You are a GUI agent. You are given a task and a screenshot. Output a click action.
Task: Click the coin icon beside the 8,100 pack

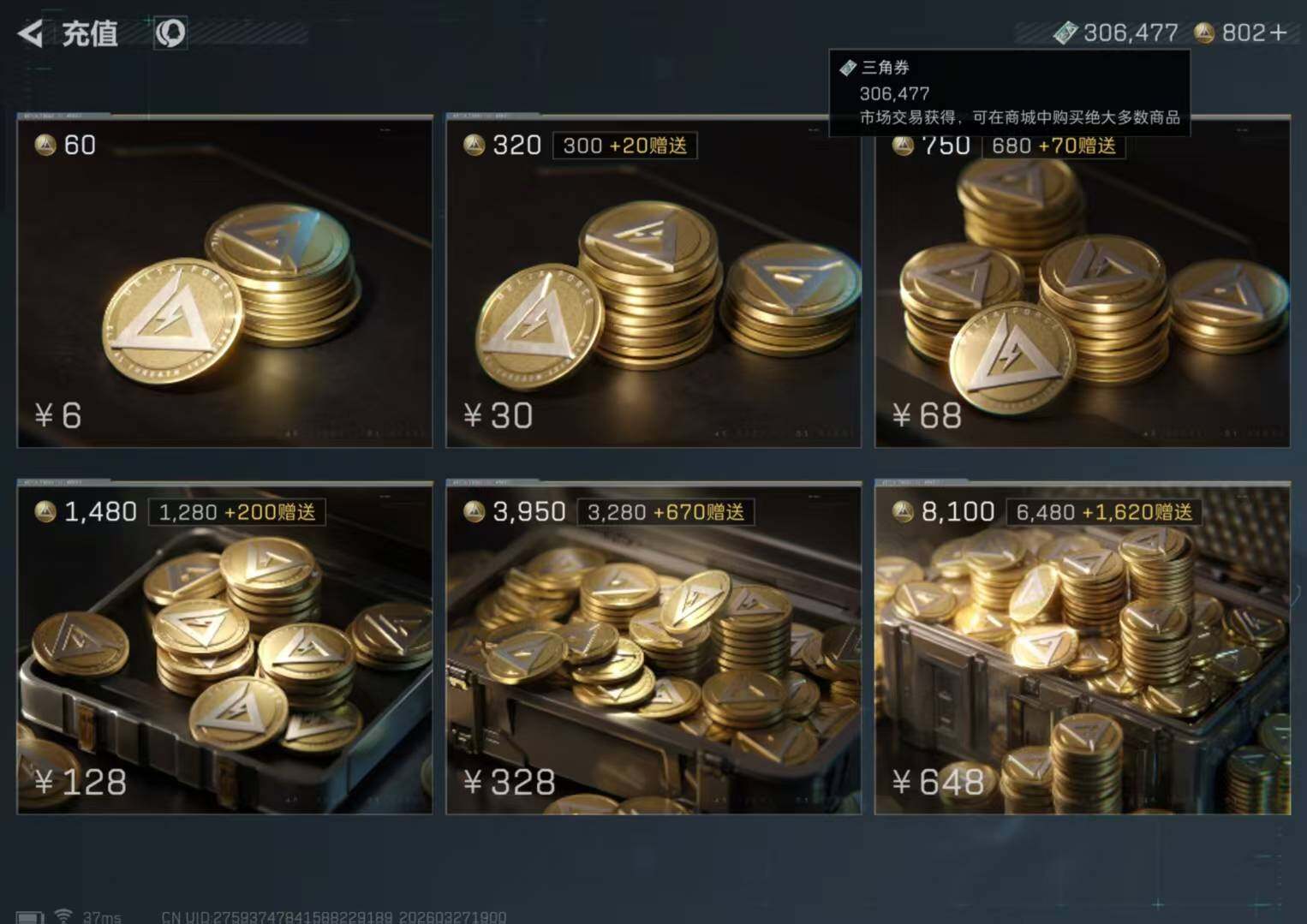(902, 511)
